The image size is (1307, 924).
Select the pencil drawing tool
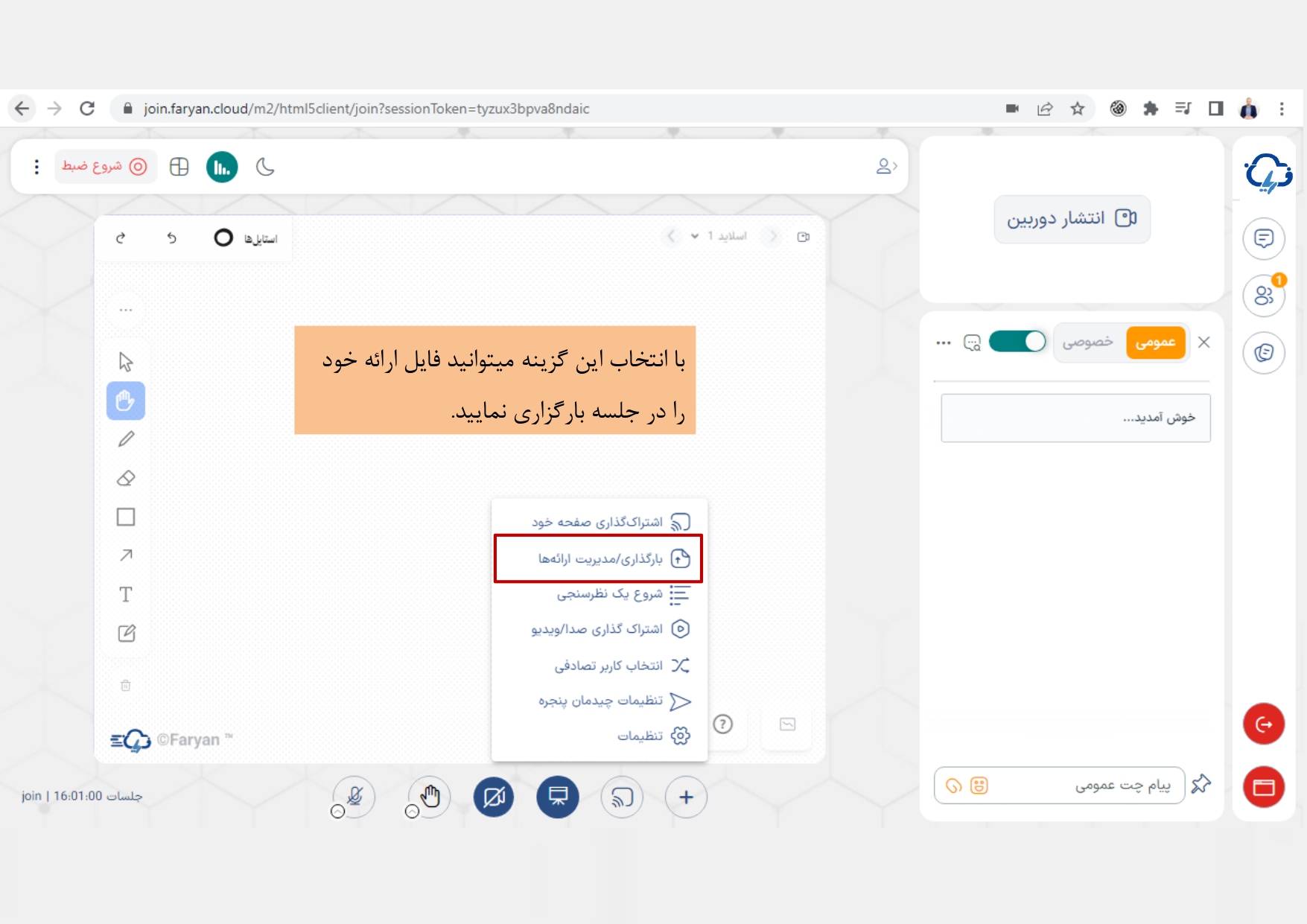(126, 439)
